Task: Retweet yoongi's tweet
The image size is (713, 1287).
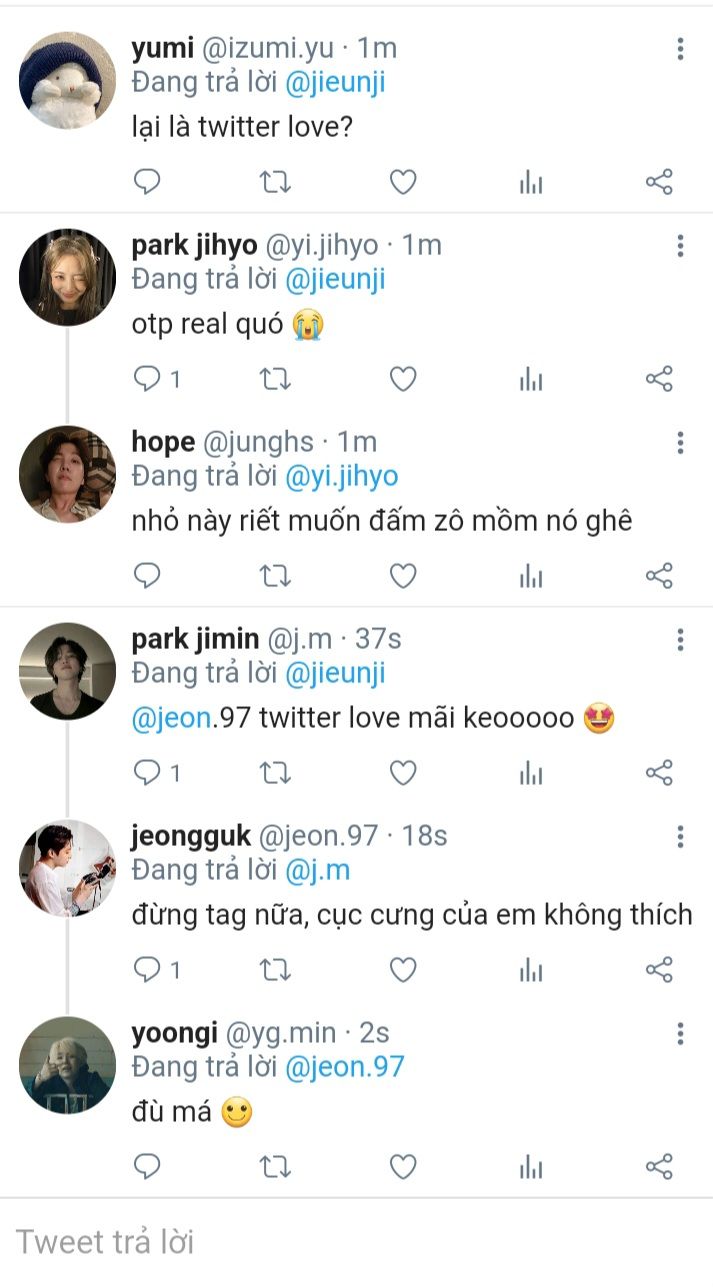Action: coord(275,1167)
